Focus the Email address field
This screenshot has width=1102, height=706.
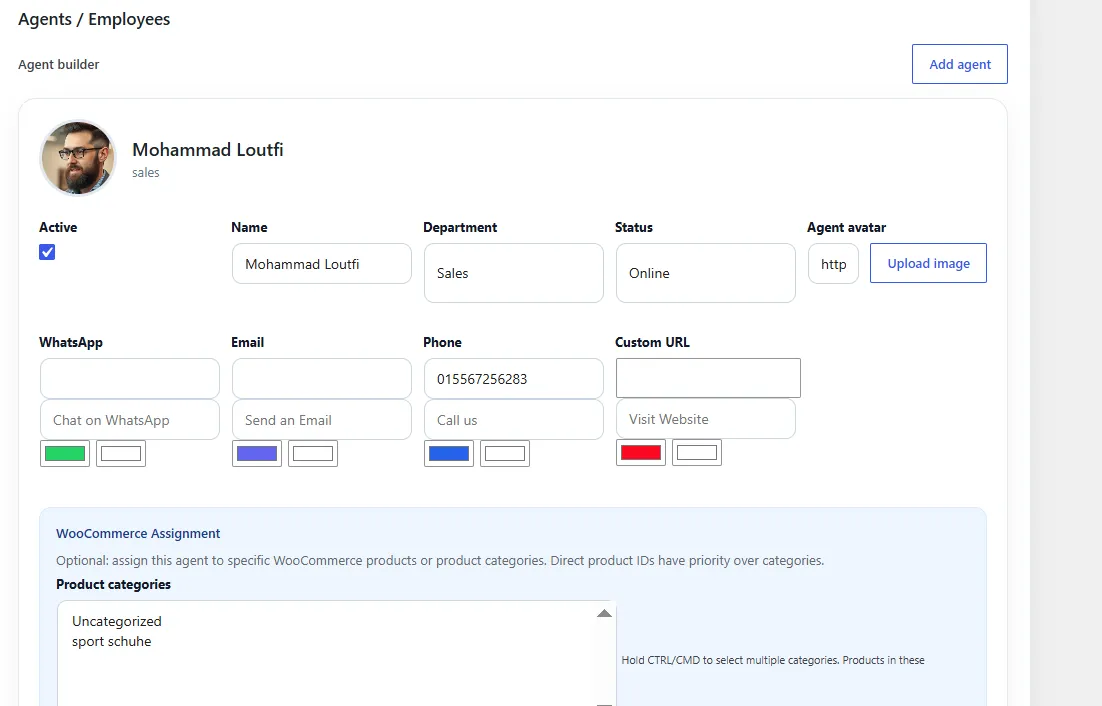(x=322, y=379)
